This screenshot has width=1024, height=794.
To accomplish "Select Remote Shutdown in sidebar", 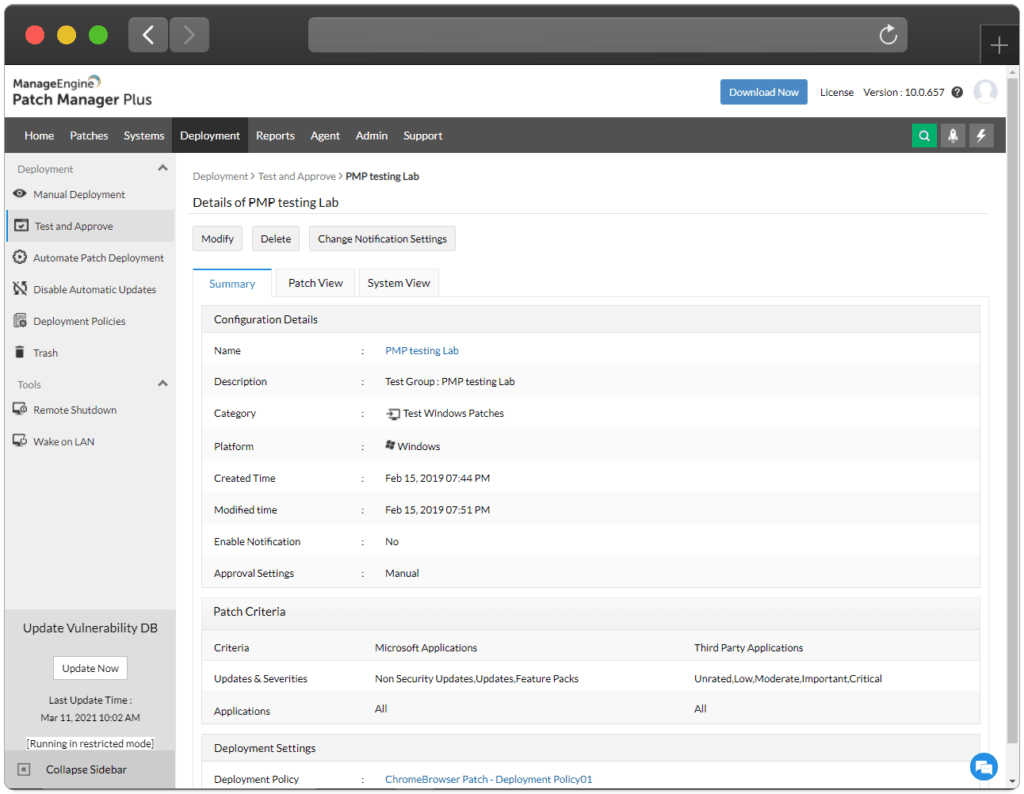I will (75, 410).
